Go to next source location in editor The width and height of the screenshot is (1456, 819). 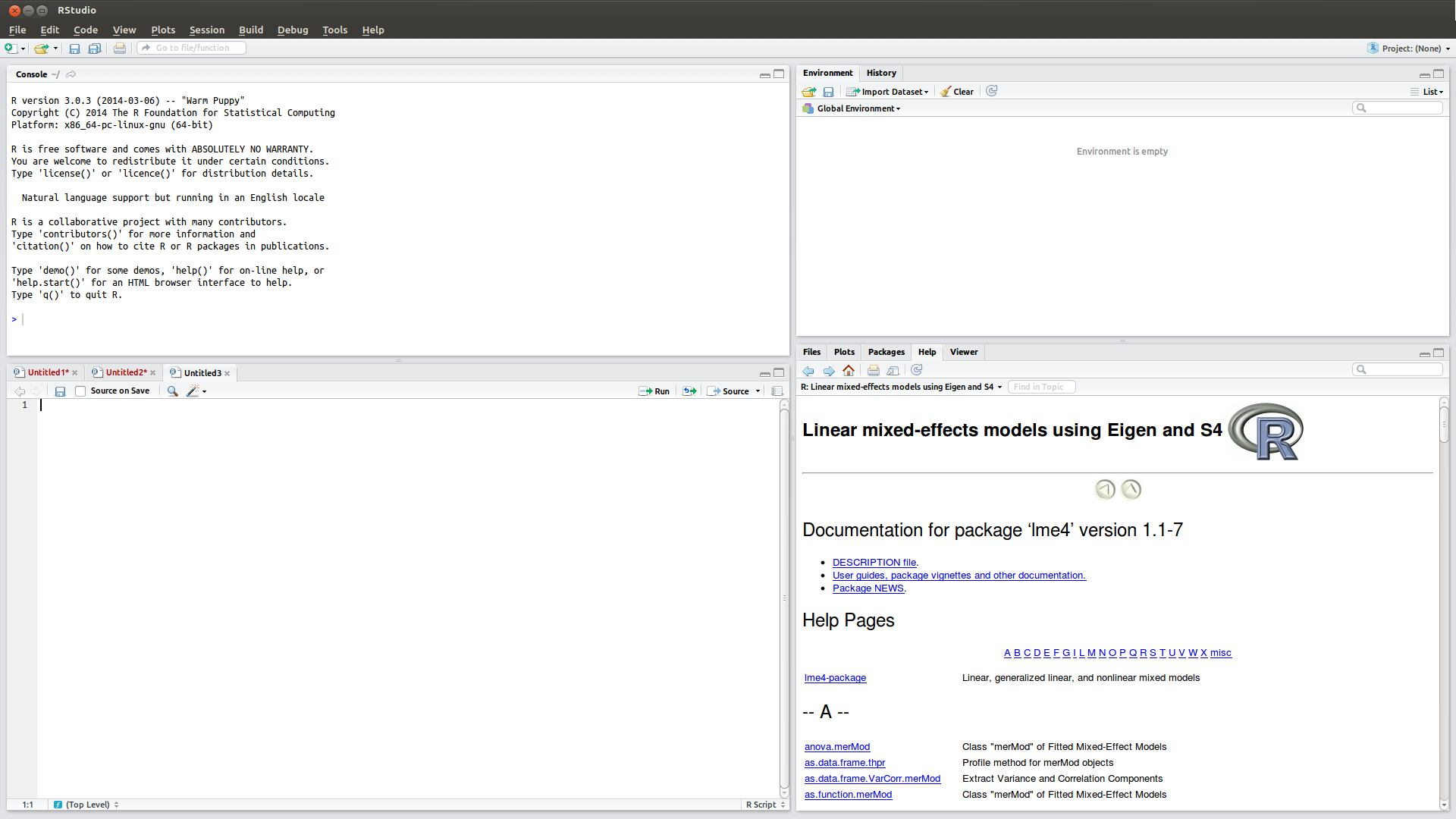36,391
